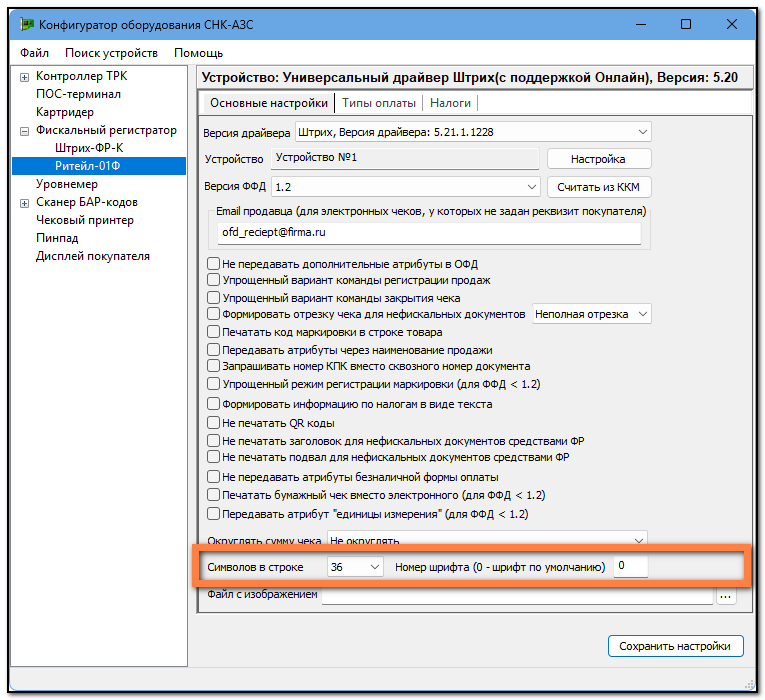Select Фискальный регистратор label in the tree
Viewport: 765px width, 700px height.
coord(106,130)
